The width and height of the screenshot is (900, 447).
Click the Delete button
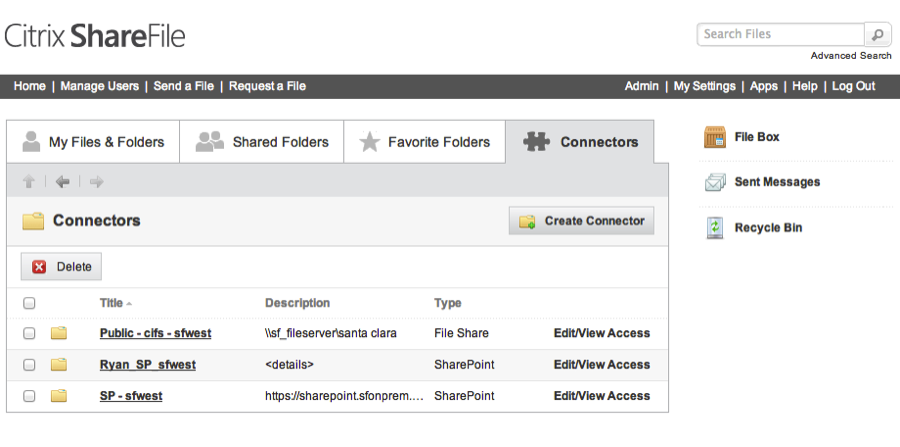[62, 267]
